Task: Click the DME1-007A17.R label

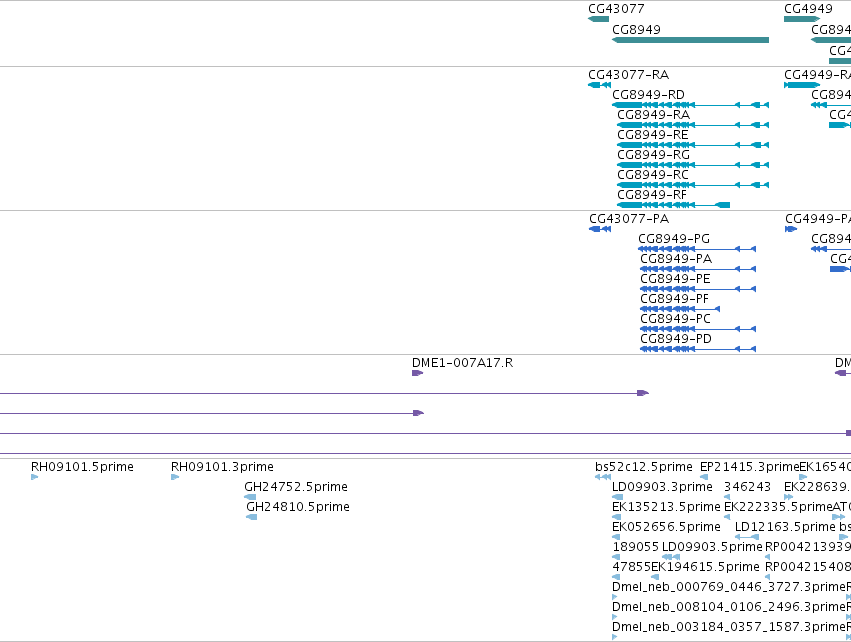Action: click(x=462, y=363)
